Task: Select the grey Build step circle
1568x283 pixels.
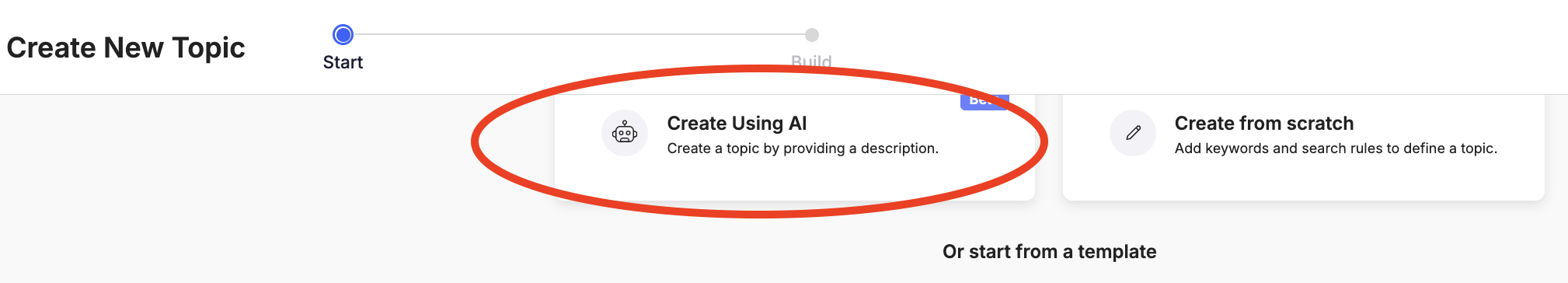Action: [x=812, y=34]
